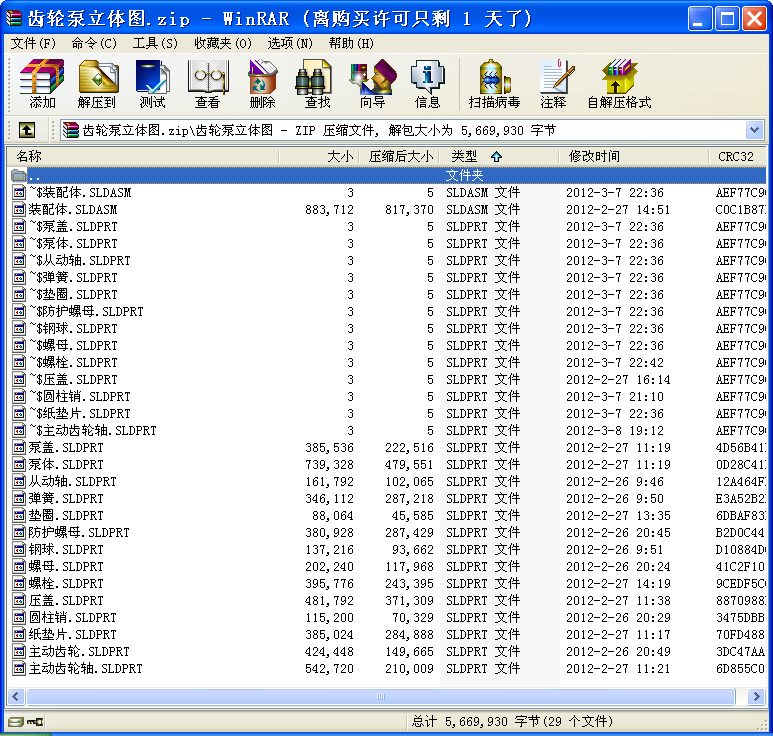
Task: Click the 自解压格式 (SFX) icon
Action: [618, 83]
